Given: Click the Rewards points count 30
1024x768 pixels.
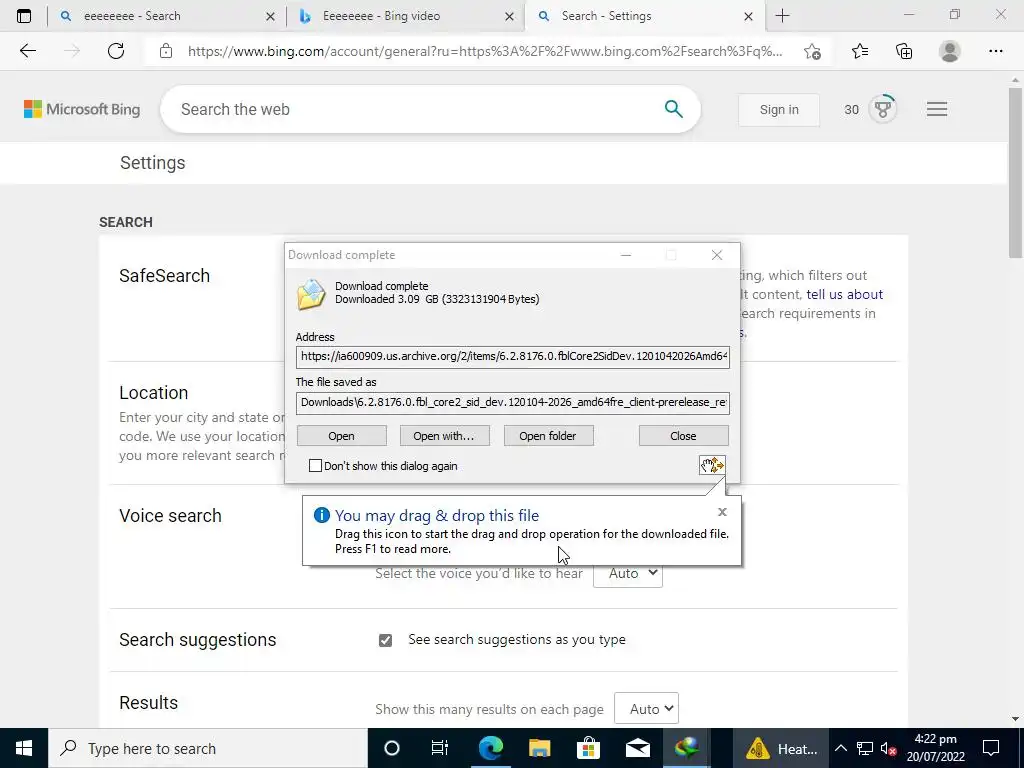Looking at the screenshot, I should 852,110.
